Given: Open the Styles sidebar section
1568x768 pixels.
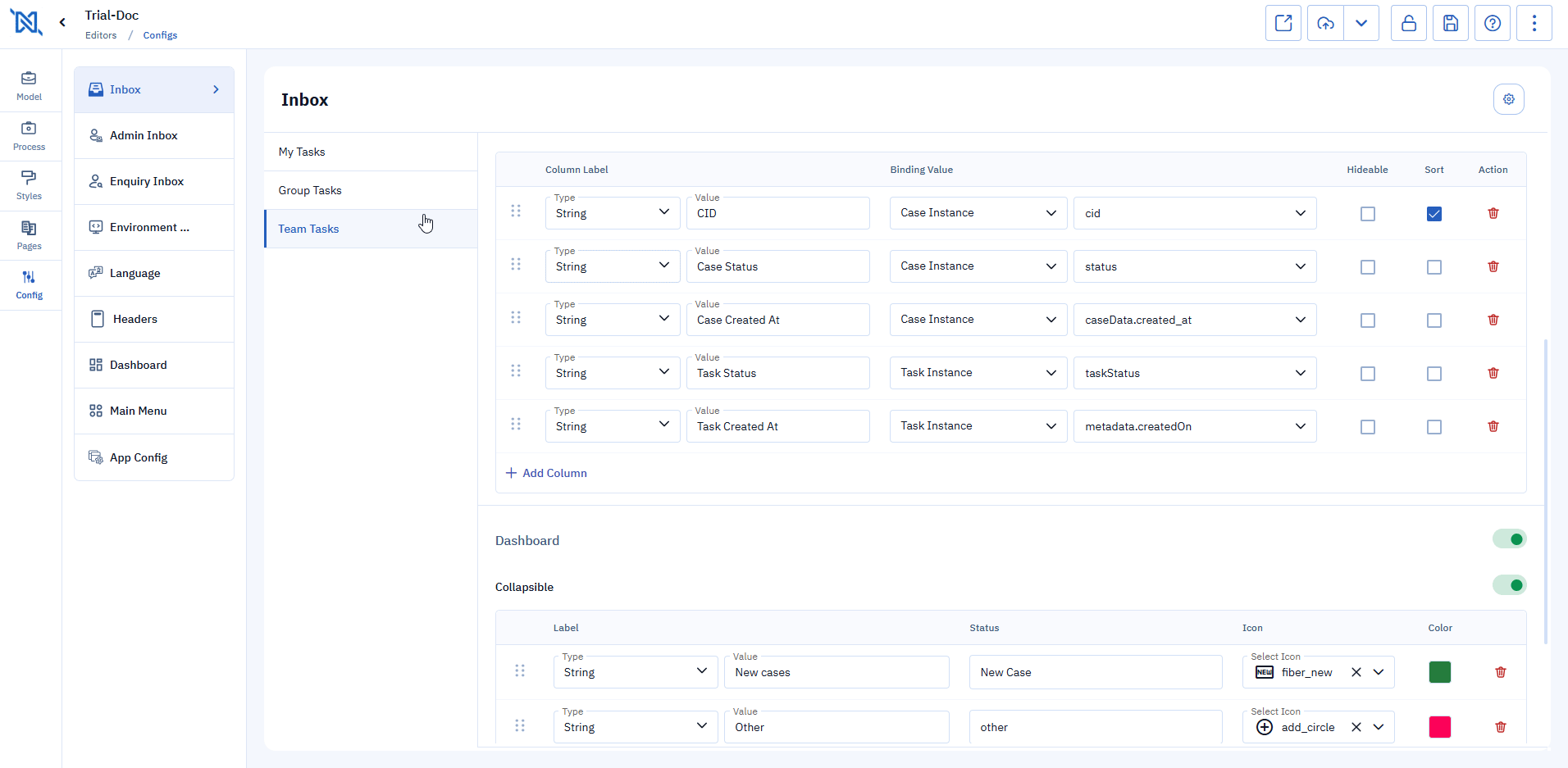Looking at the screenshot, I should [30, 185].
